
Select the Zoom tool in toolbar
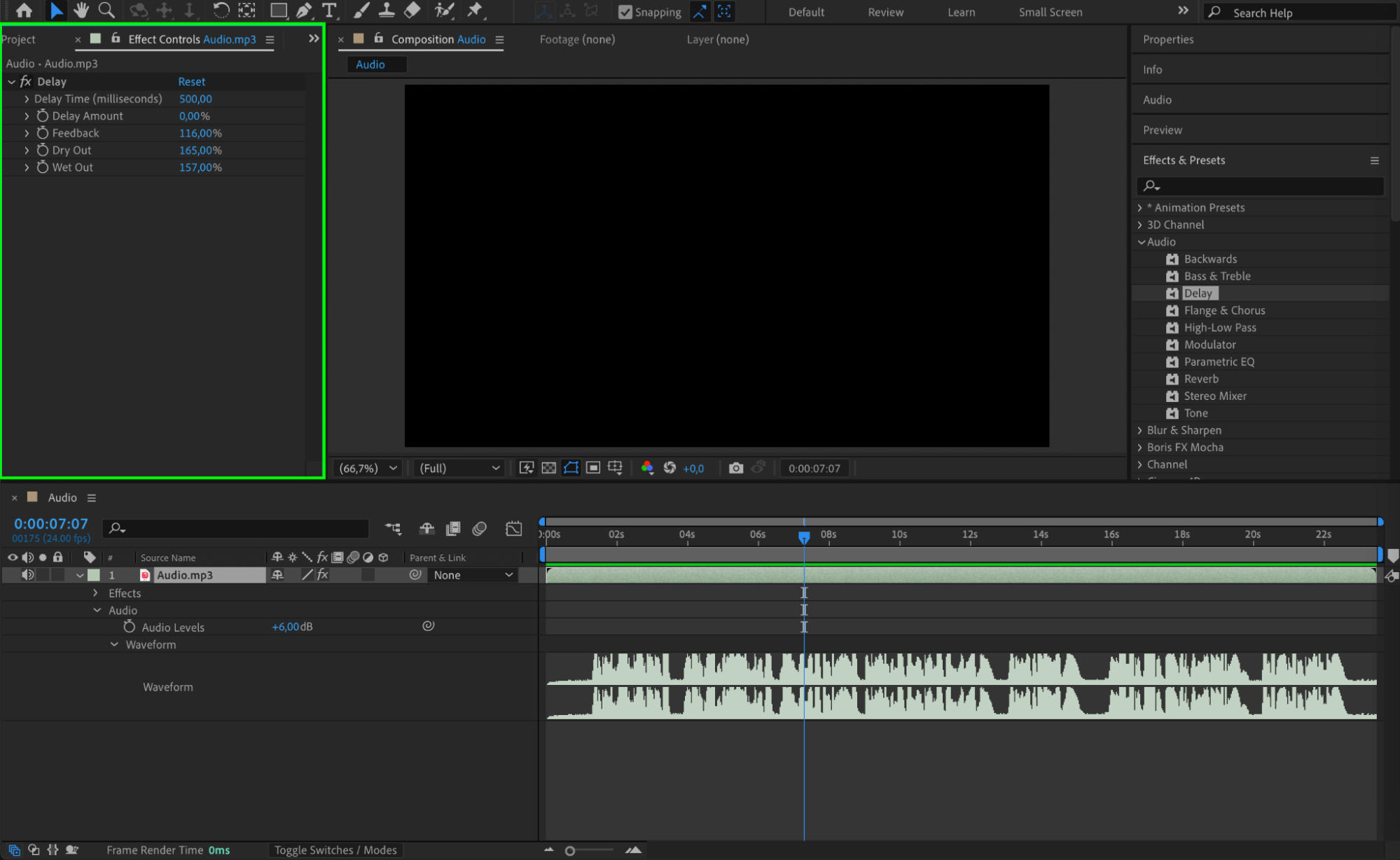[x=106, y=11]
